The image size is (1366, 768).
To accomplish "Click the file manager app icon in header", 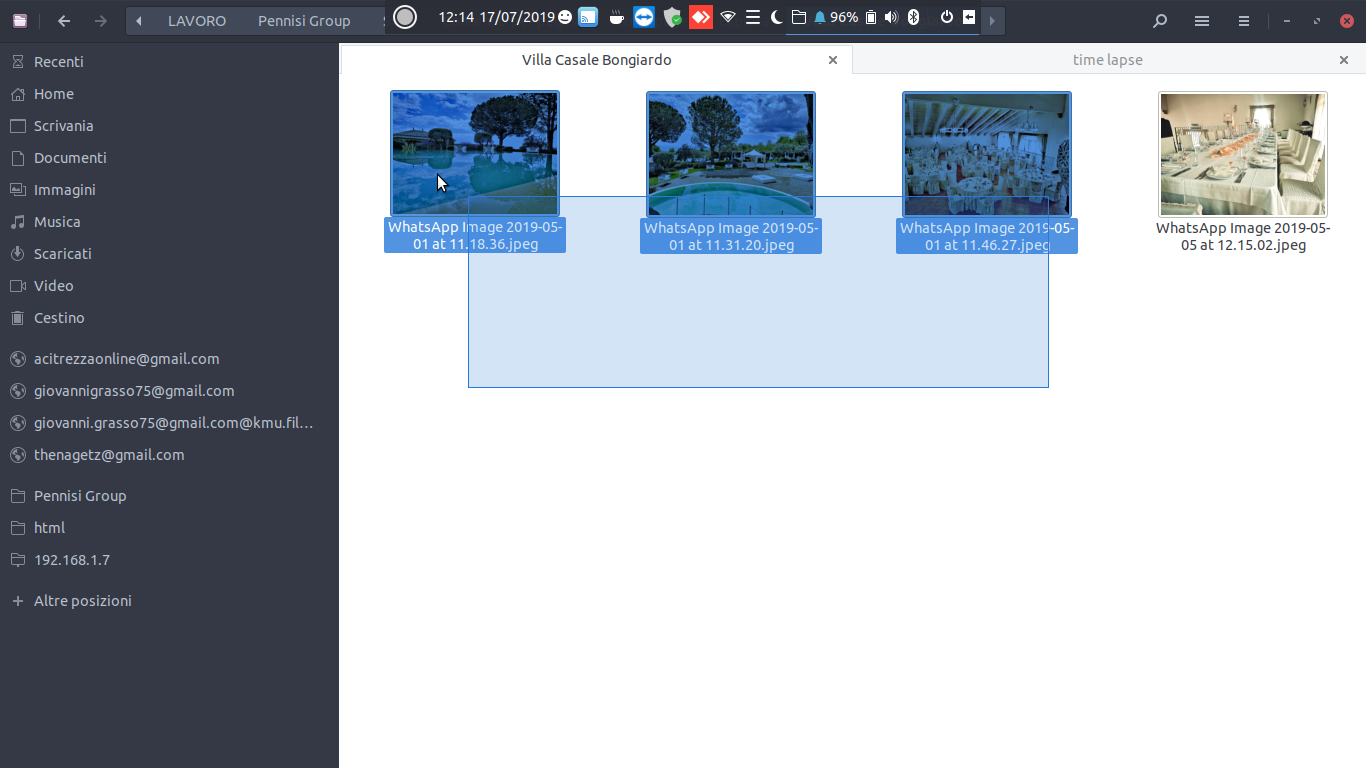I will point(20,20).
